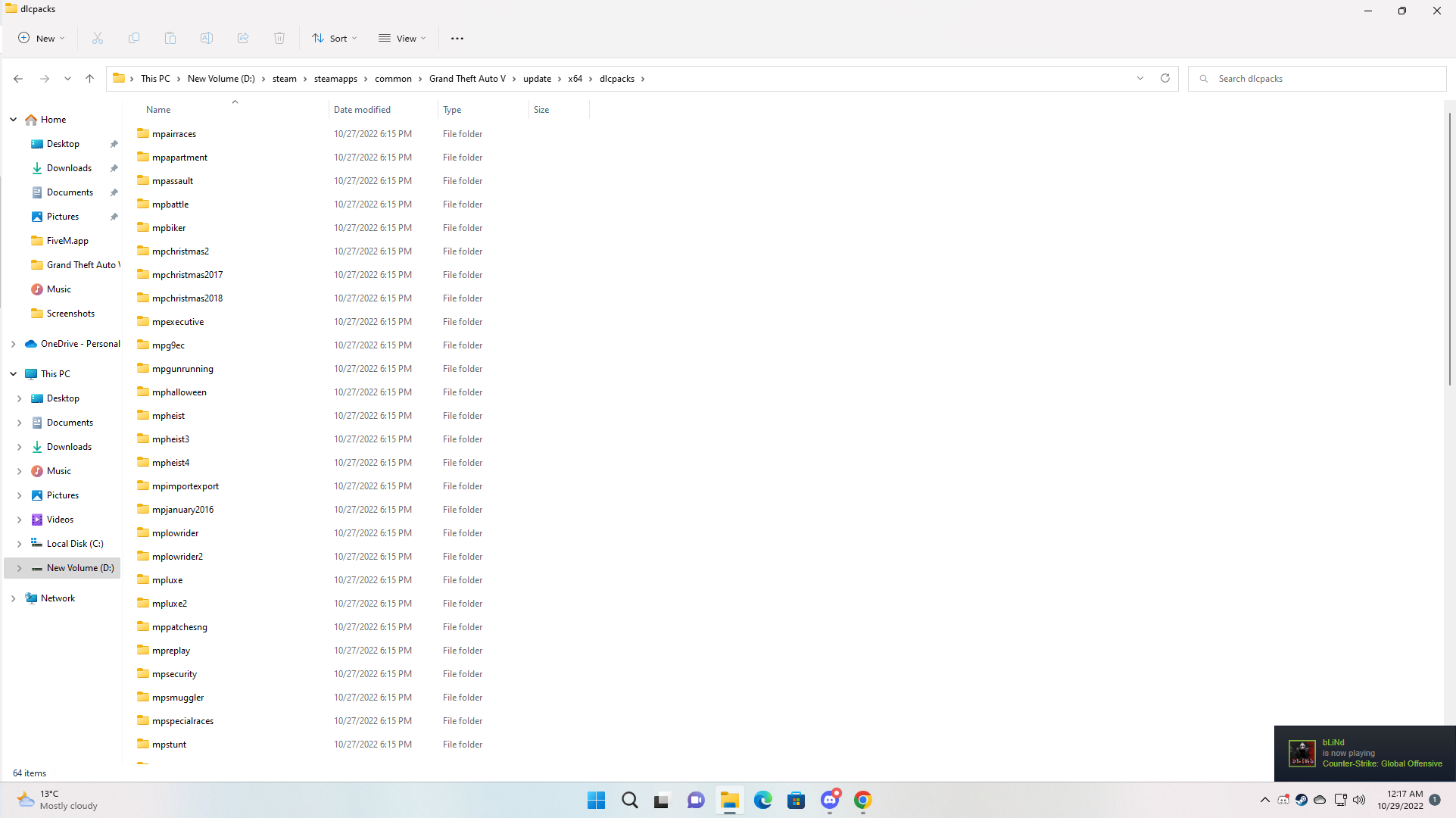Viewport: 1456px width, 818px height.
Task: Click 'update' breadcrumb in address bar
Action: pos(537,79)
